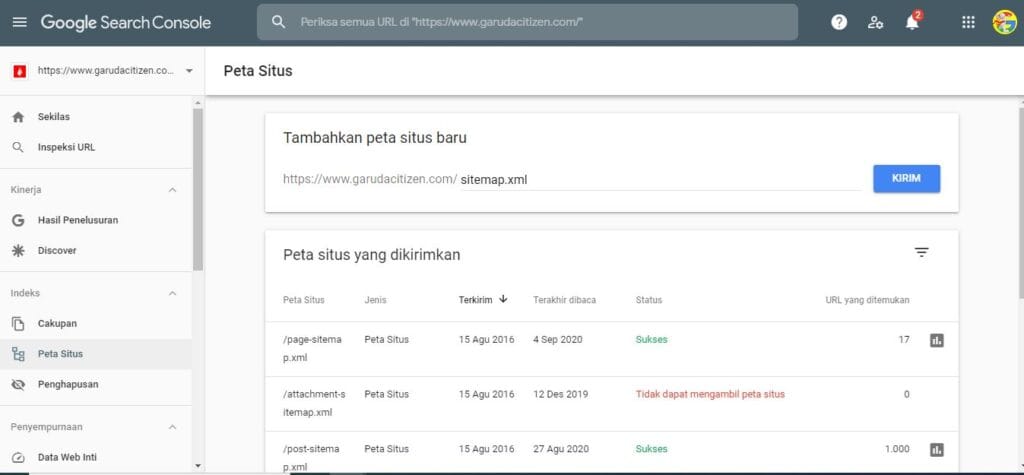Open Sekilas in the sidebar
Screen dimensions: 1024x475
(96, 117)
